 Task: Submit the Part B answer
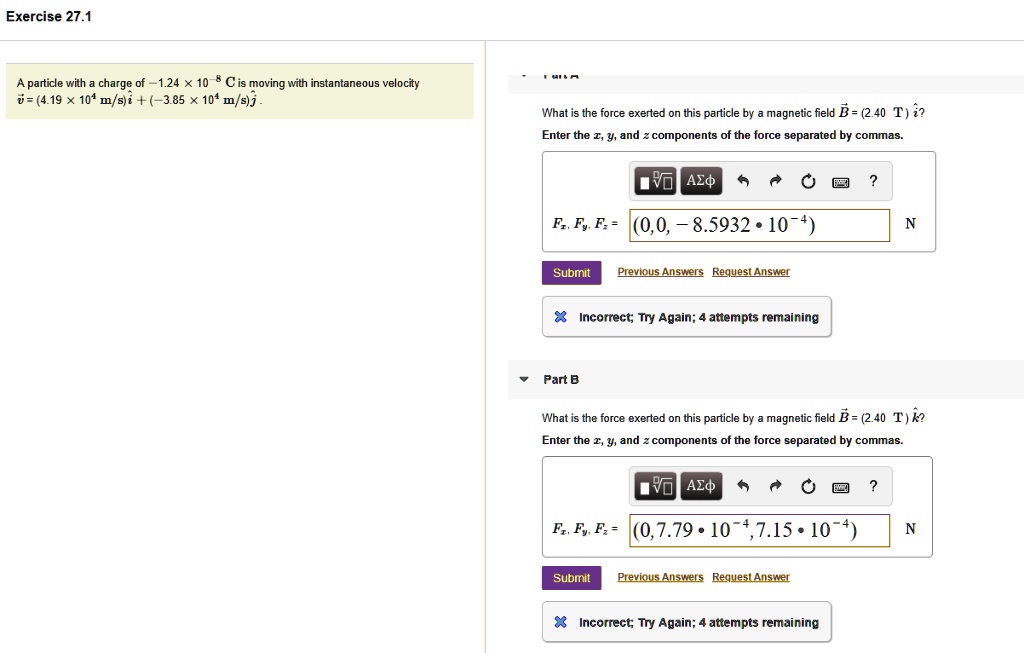[x=571, y=577]
